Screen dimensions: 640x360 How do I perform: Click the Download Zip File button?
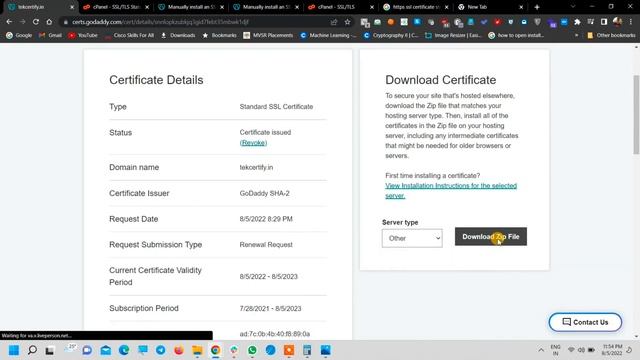[491, 236]
